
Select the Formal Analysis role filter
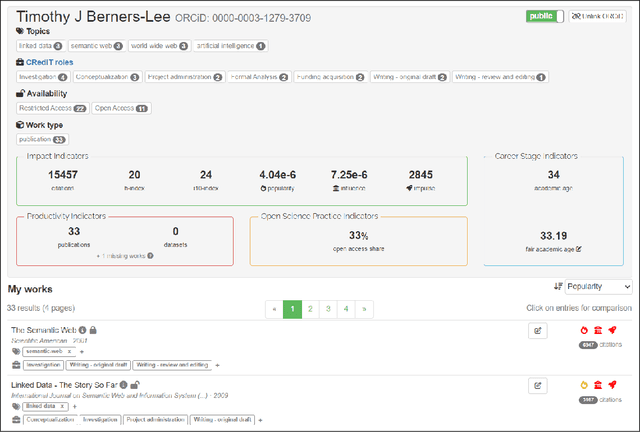(x=259, y=77)
